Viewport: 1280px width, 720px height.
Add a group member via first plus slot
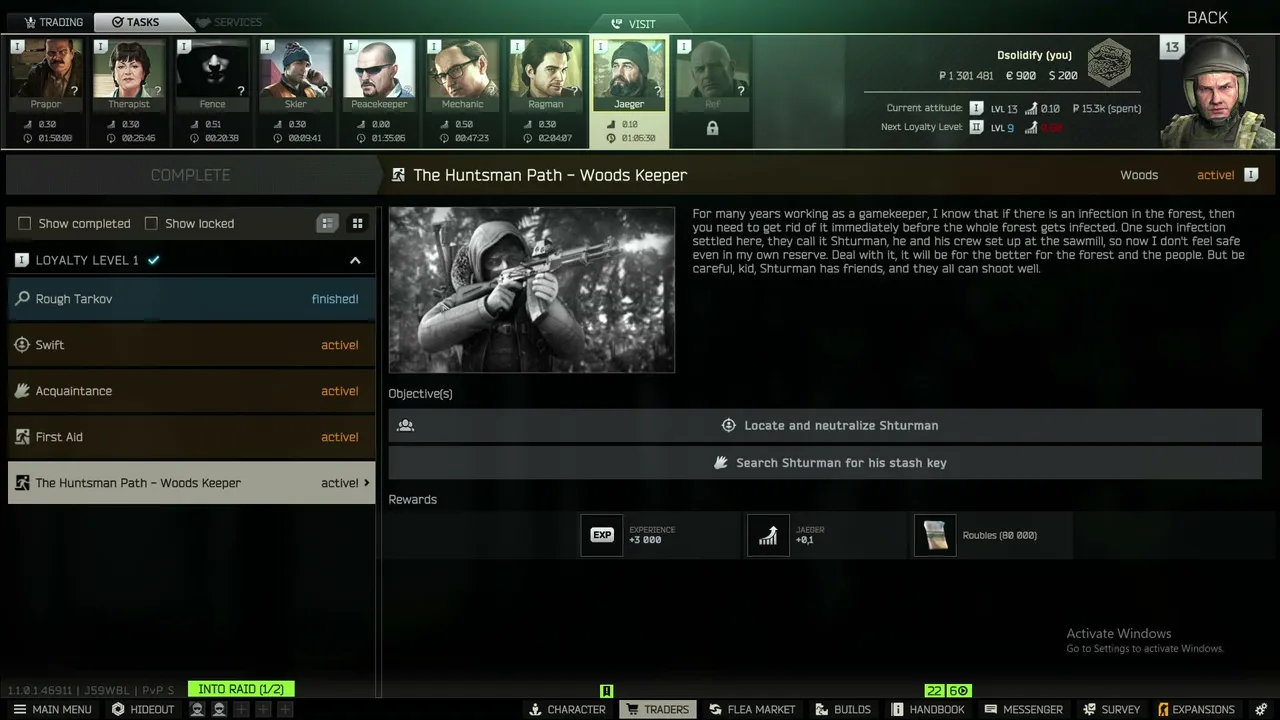pyautogui.click(x=241, y=709)
